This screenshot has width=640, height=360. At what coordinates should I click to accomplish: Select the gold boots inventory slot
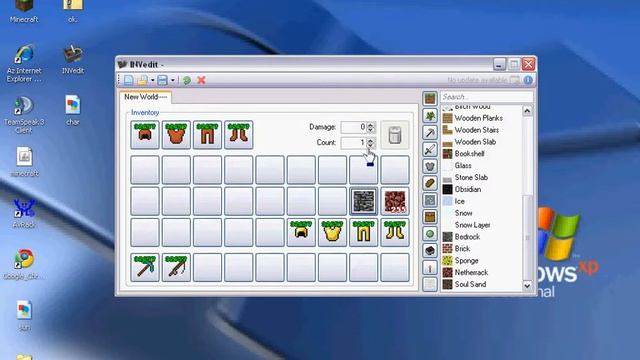click(x=395, y=232)
